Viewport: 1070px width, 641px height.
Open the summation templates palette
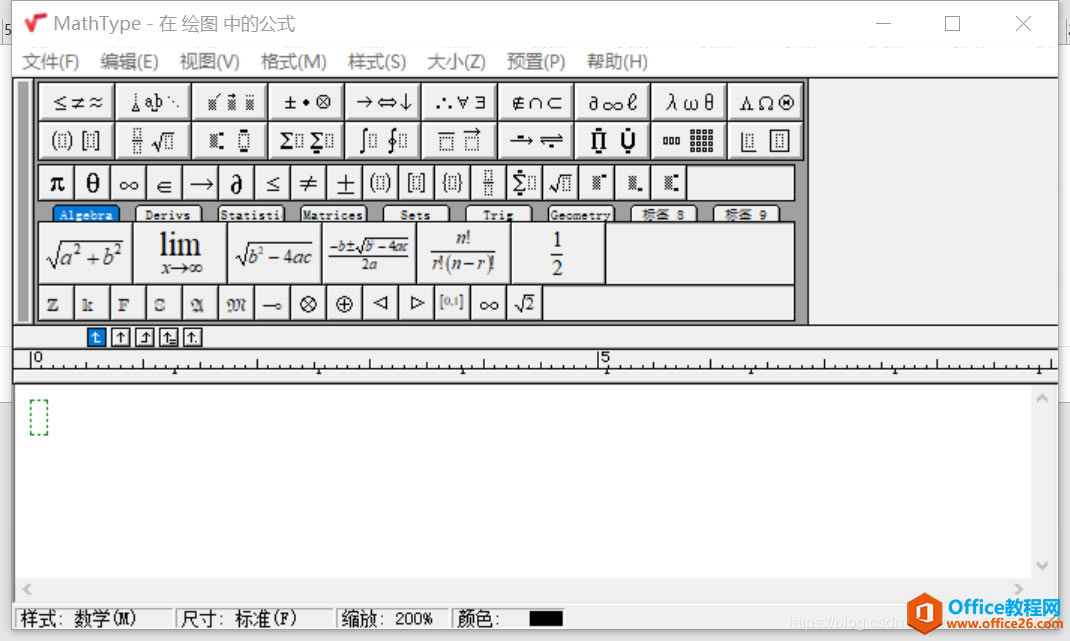306,141
